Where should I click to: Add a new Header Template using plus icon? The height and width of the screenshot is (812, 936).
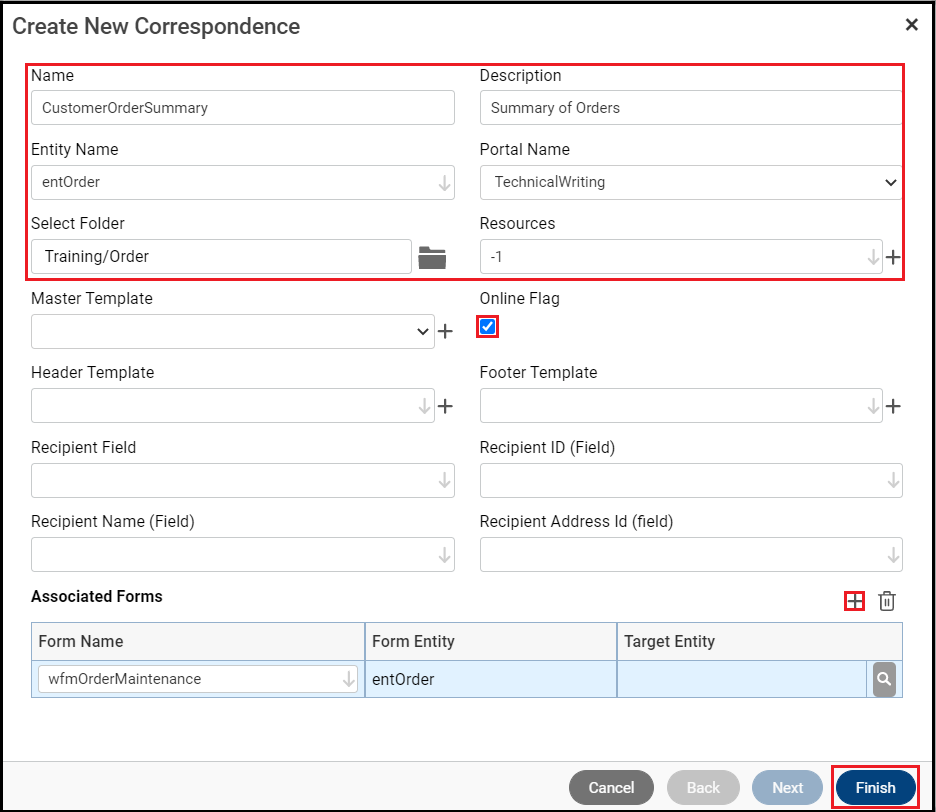pyautogui.click(x=445, y=407)
